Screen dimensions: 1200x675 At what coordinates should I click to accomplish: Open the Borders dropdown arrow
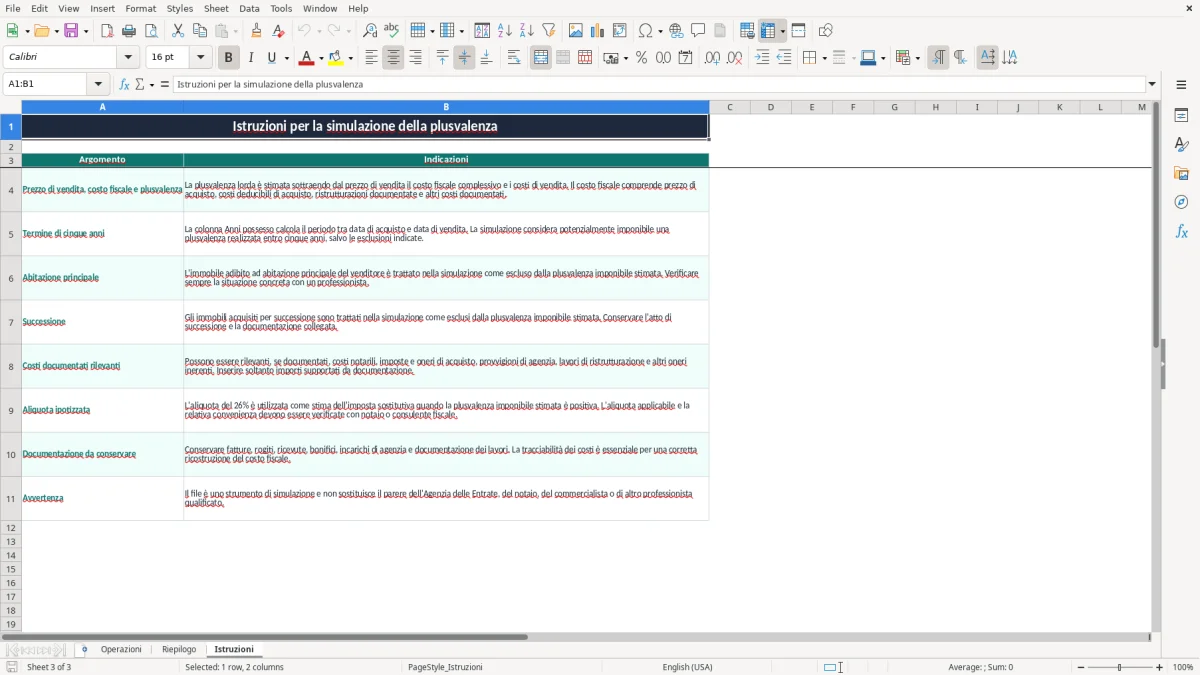pos(823,58)
